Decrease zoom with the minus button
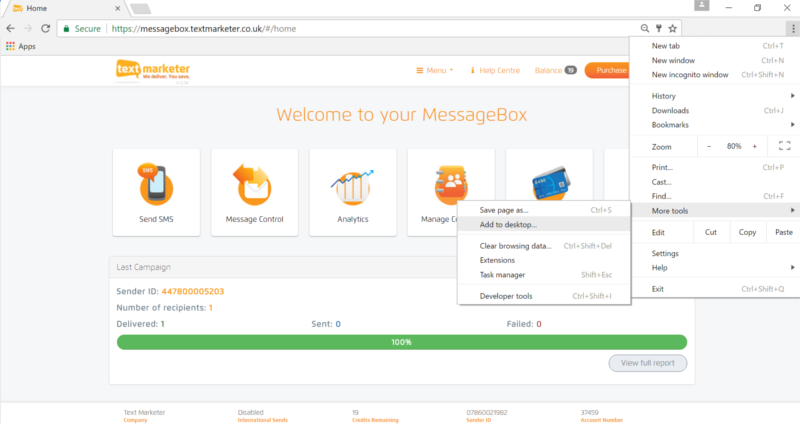 point(709,146)
